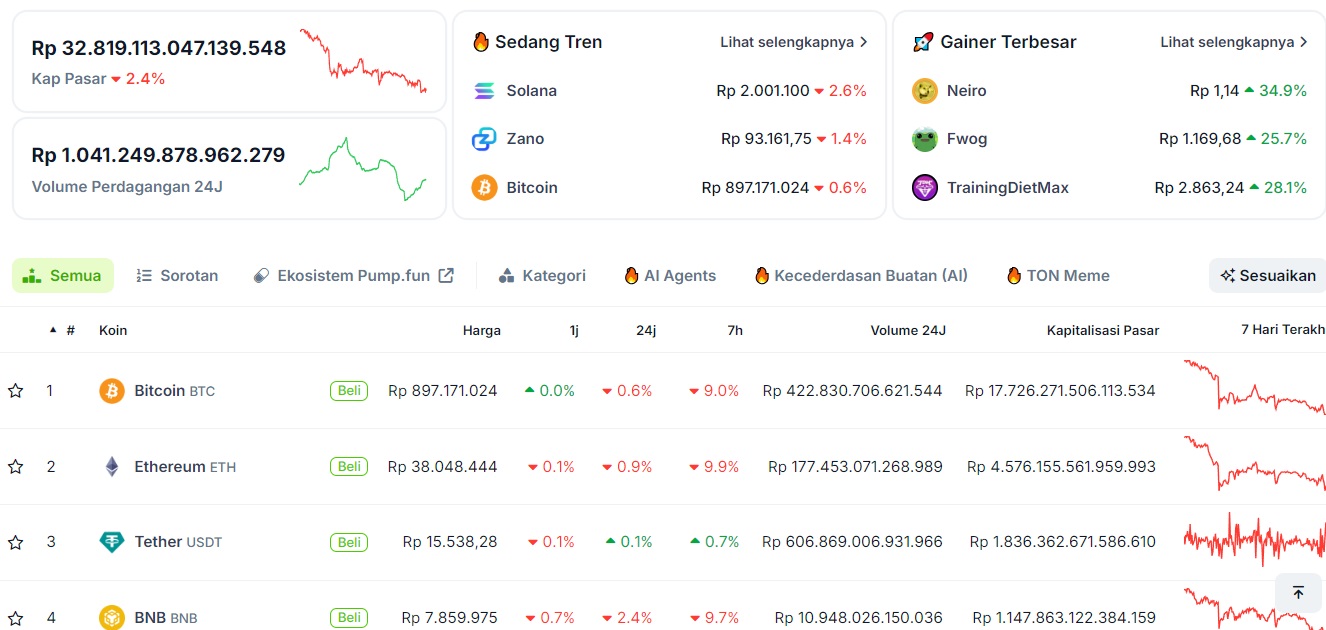Click the Zano coin icon
The height and width of the screenshot is (630, 1326).
[x=484, y=139]
